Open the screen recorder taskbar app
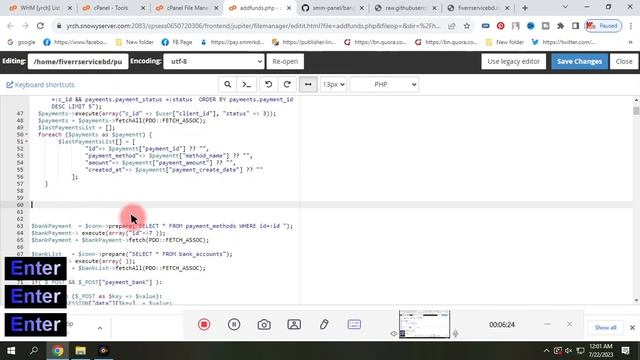 [104, 351]
